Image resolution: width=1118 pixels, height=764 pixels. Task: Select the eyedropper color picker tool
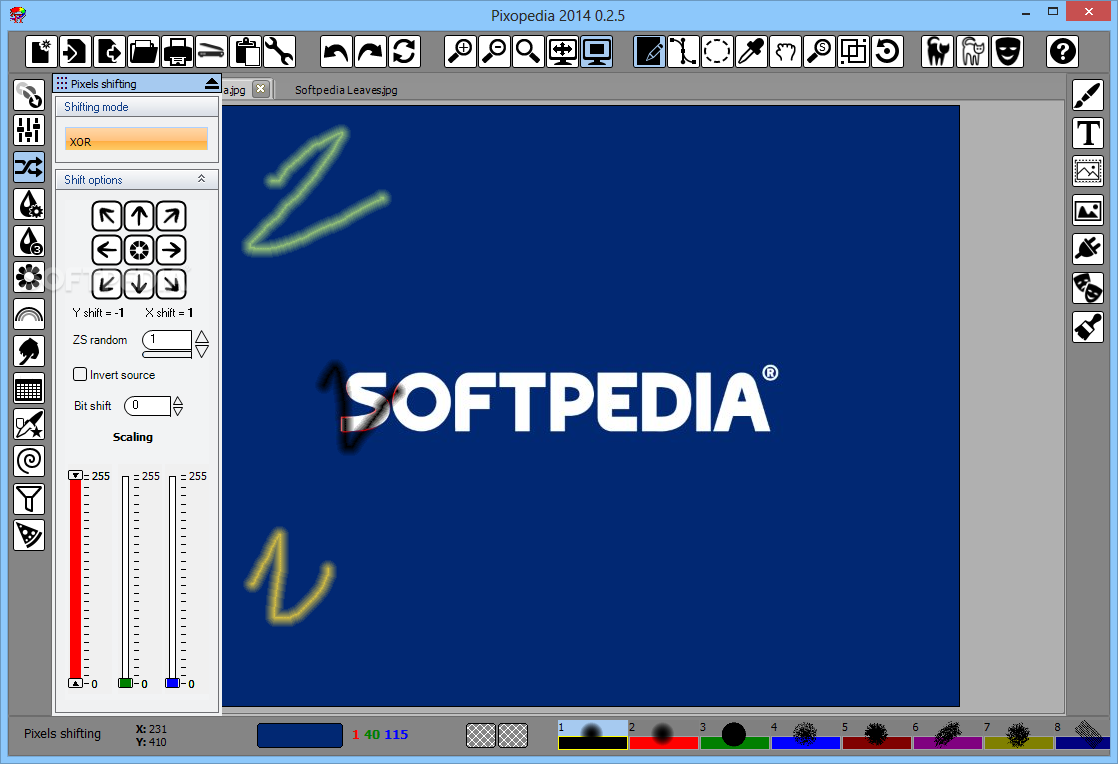pyautogui.click(x=751, y=51)
